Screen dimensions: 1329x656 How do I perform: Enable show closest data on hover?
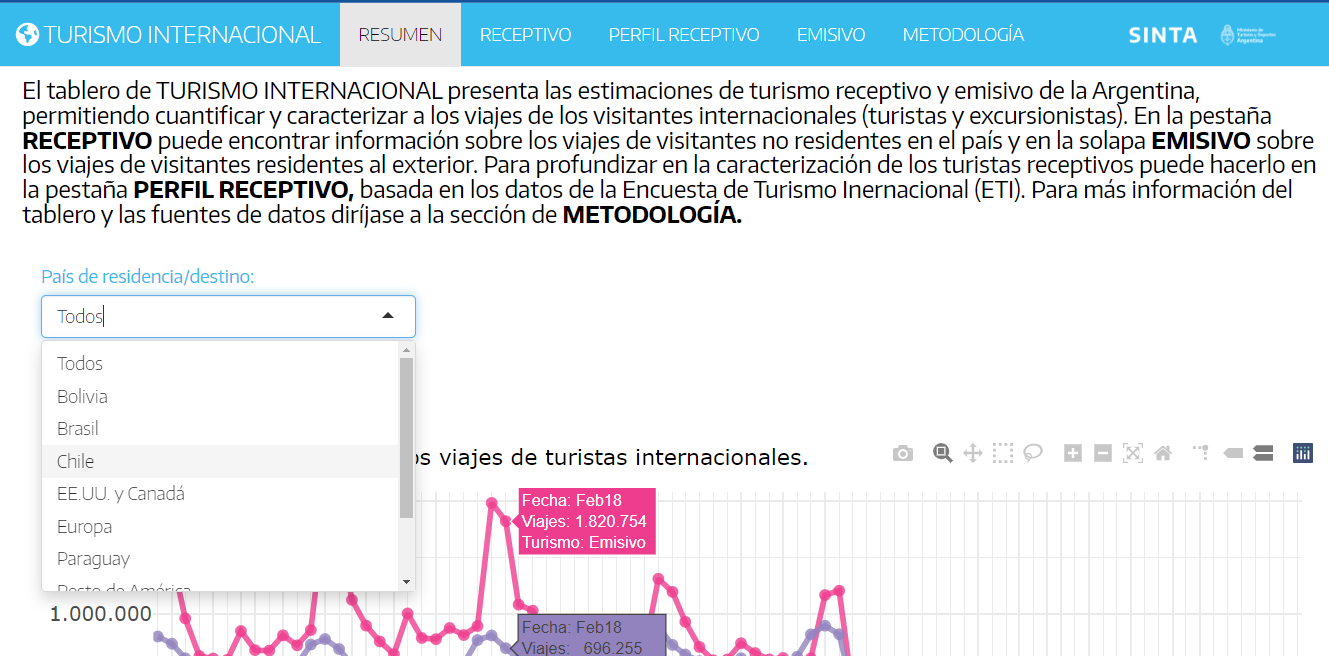pyautogui.click(x=1233, y=453)
